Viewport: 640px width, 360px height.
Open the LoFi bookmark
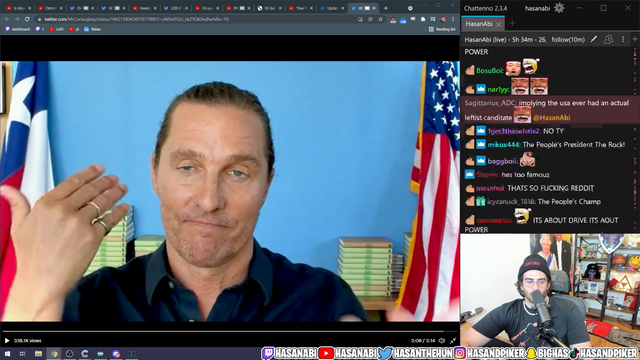56,29
